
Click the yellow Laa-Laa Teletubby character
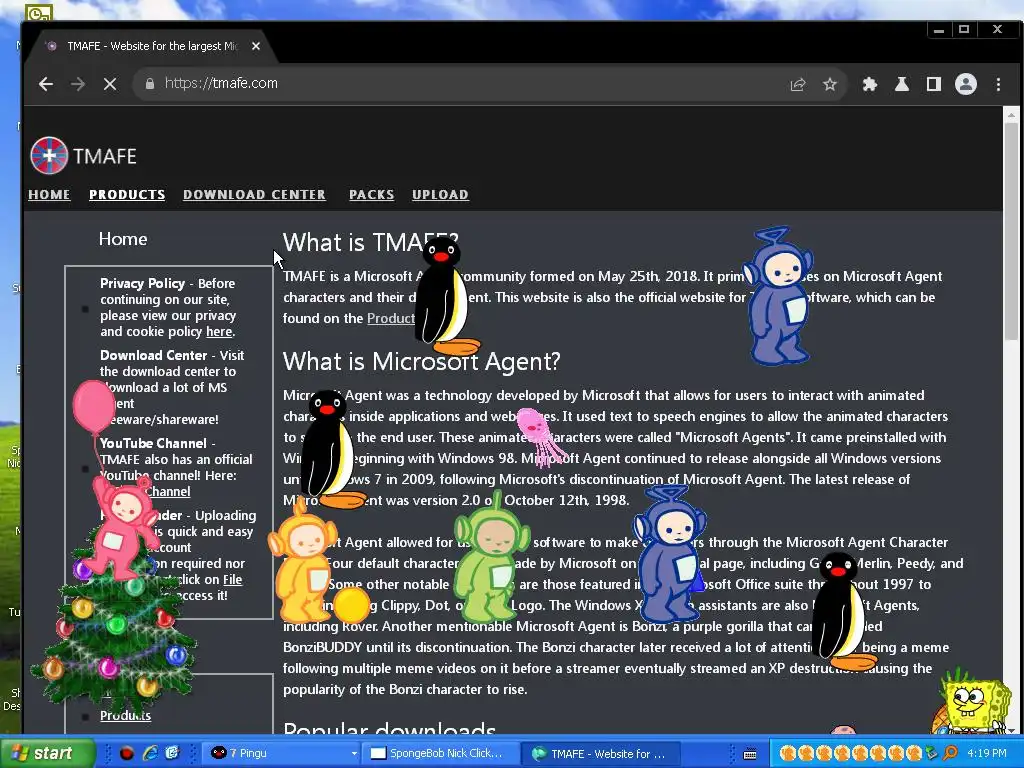(302, 562)
